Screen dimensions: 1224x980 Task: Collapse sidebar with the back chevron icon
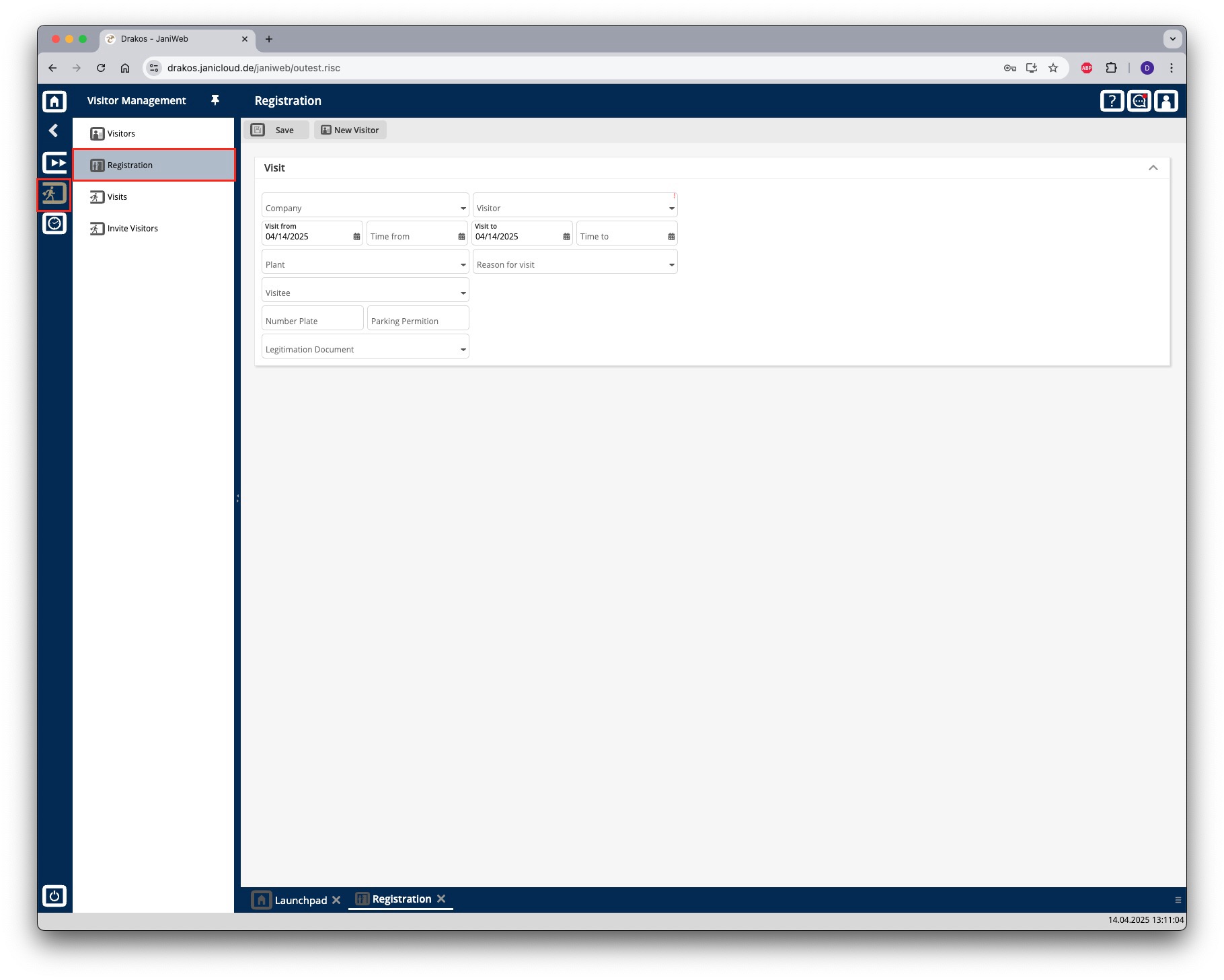(x=54, y=130)
